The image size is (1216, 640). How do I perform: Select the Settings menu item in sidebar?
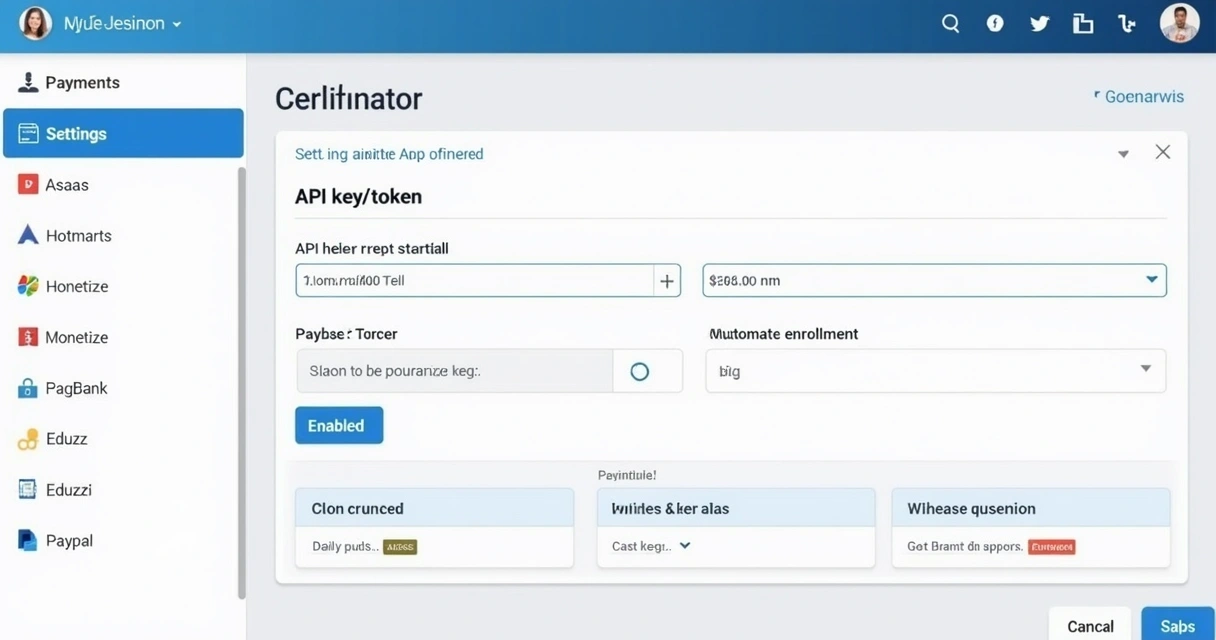tap(123, 133)
